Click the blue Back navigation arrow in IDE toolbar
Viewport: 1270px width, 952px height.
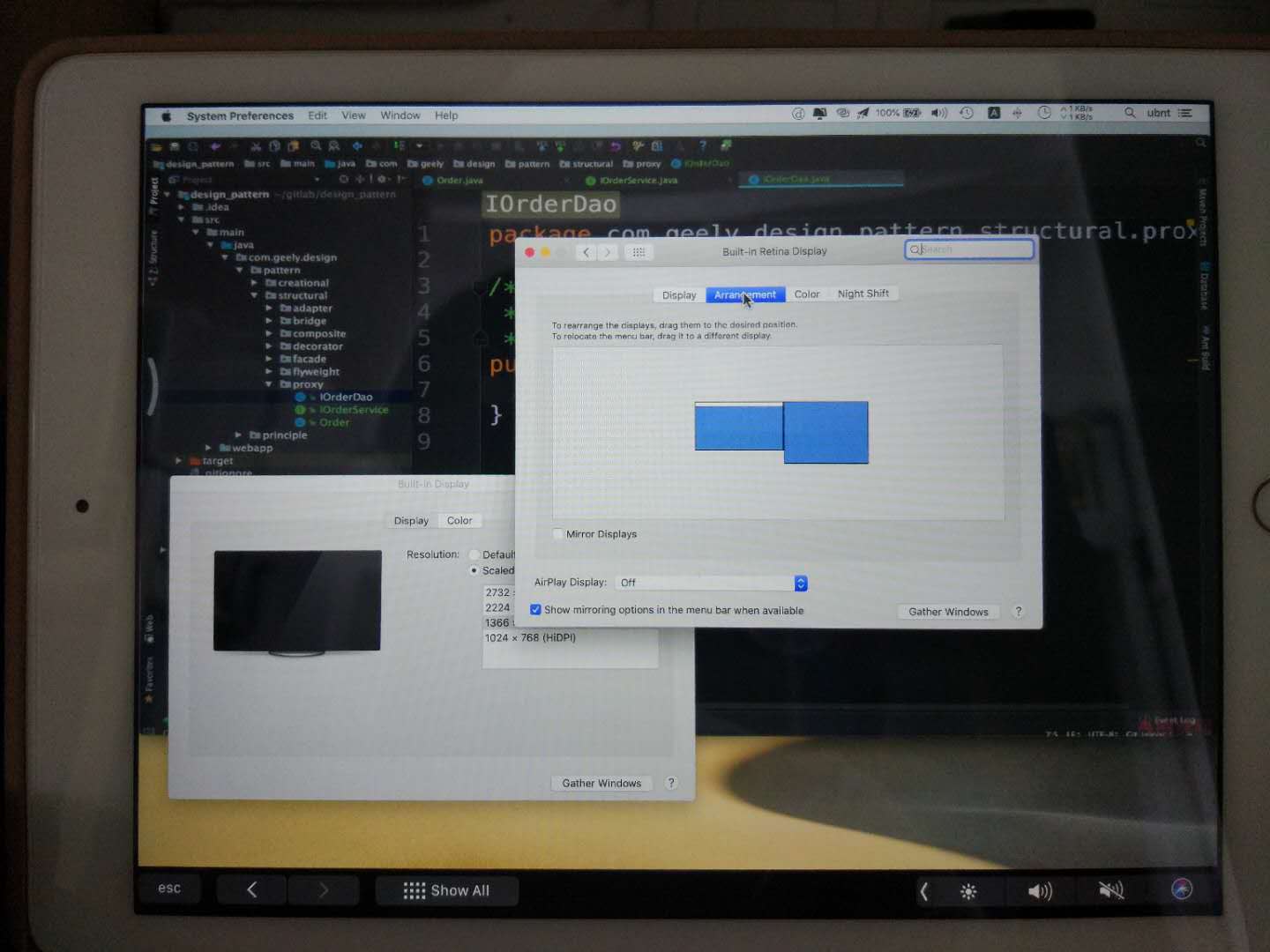(x=357, y=146)
